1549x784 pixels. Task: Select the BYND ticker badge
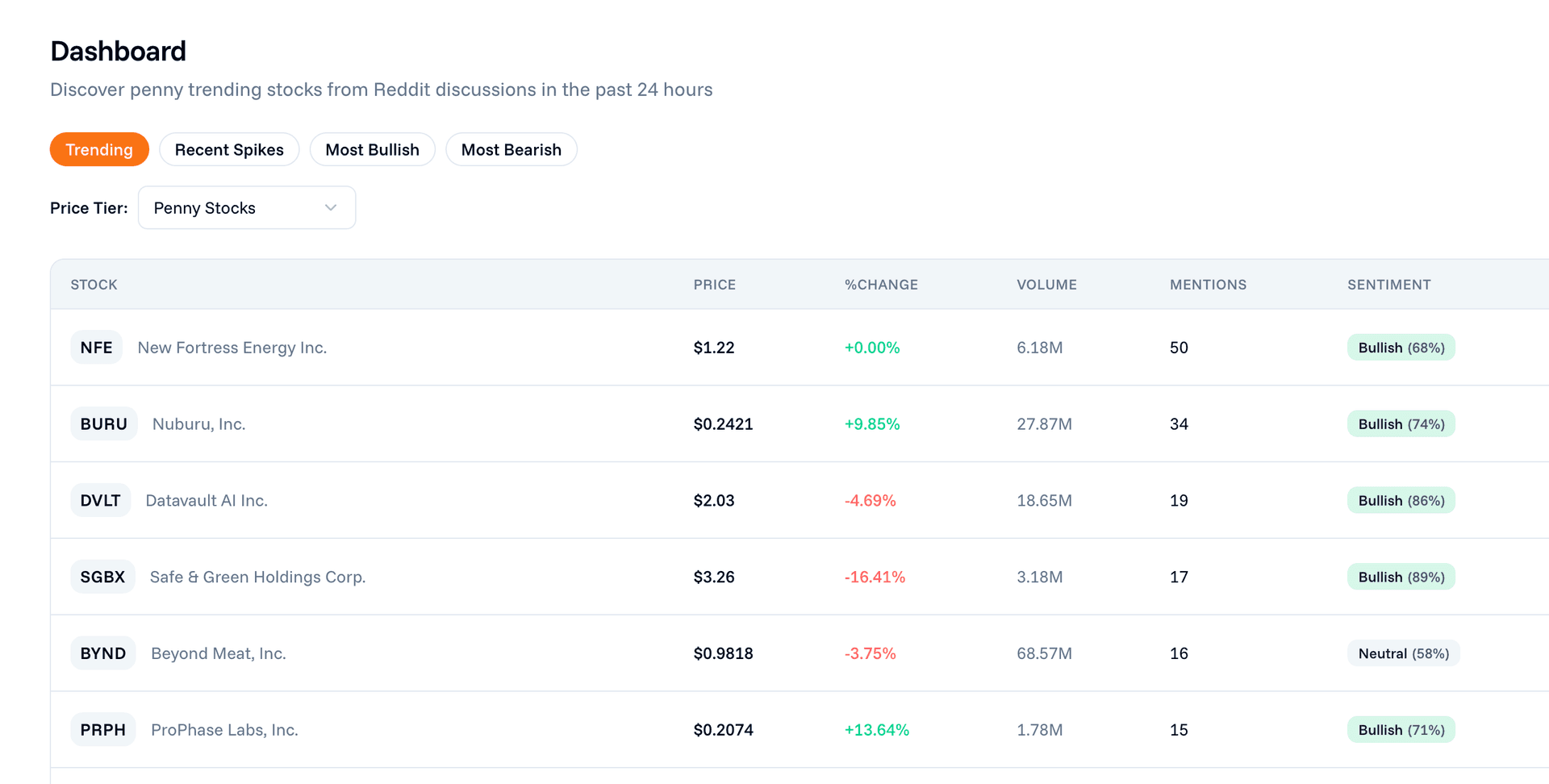click(x=102, y=653)
